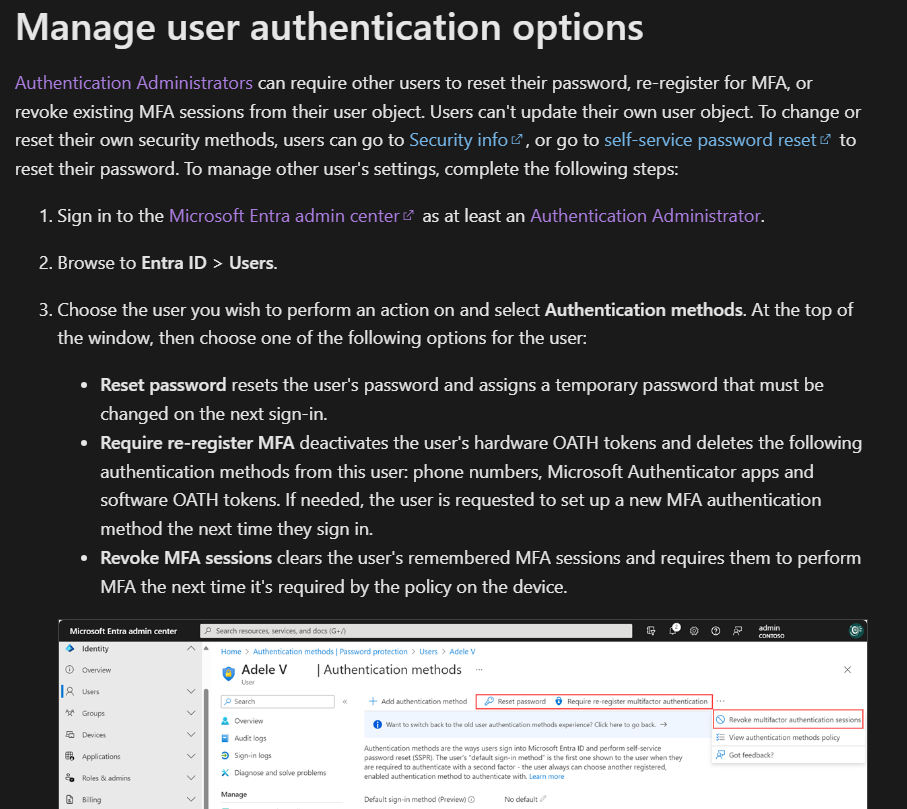The image size is (907, 809).
Task: Click Require re-register multifactor authentication
Action: (x=631, y=701)
